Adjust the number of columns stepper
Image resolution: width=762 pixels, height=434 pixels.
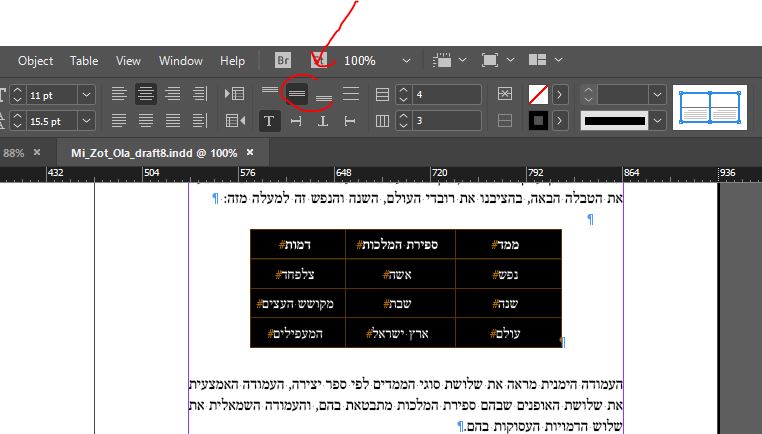(x=403, y=121)
